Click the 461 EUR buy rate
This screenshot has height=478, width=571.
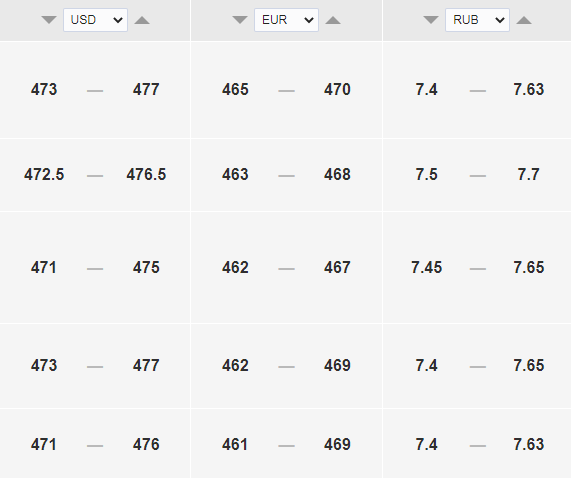click(235, 445)
